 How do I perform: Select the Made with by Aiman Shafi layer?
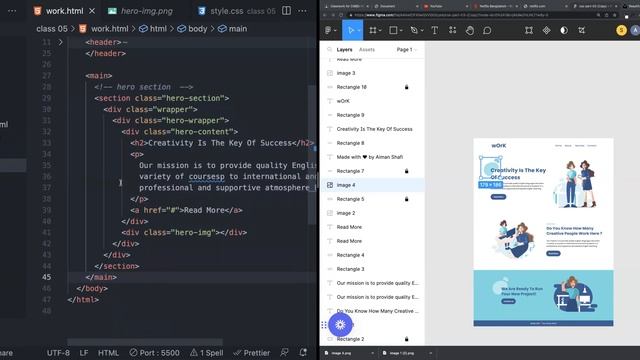(373, 157)
